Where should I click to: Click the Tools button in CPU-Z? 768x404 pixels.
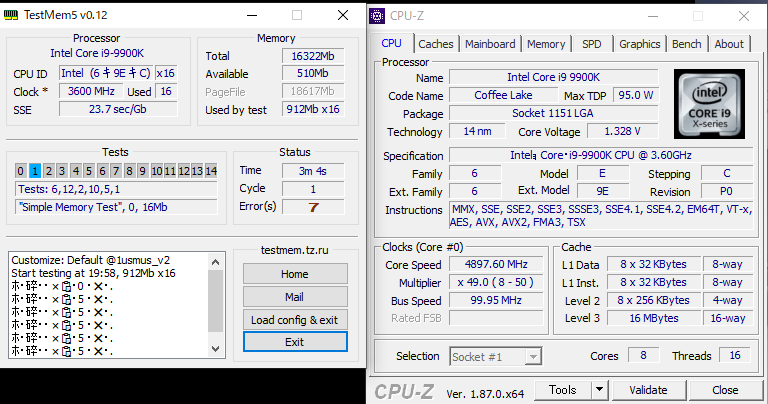coord(563,390)
